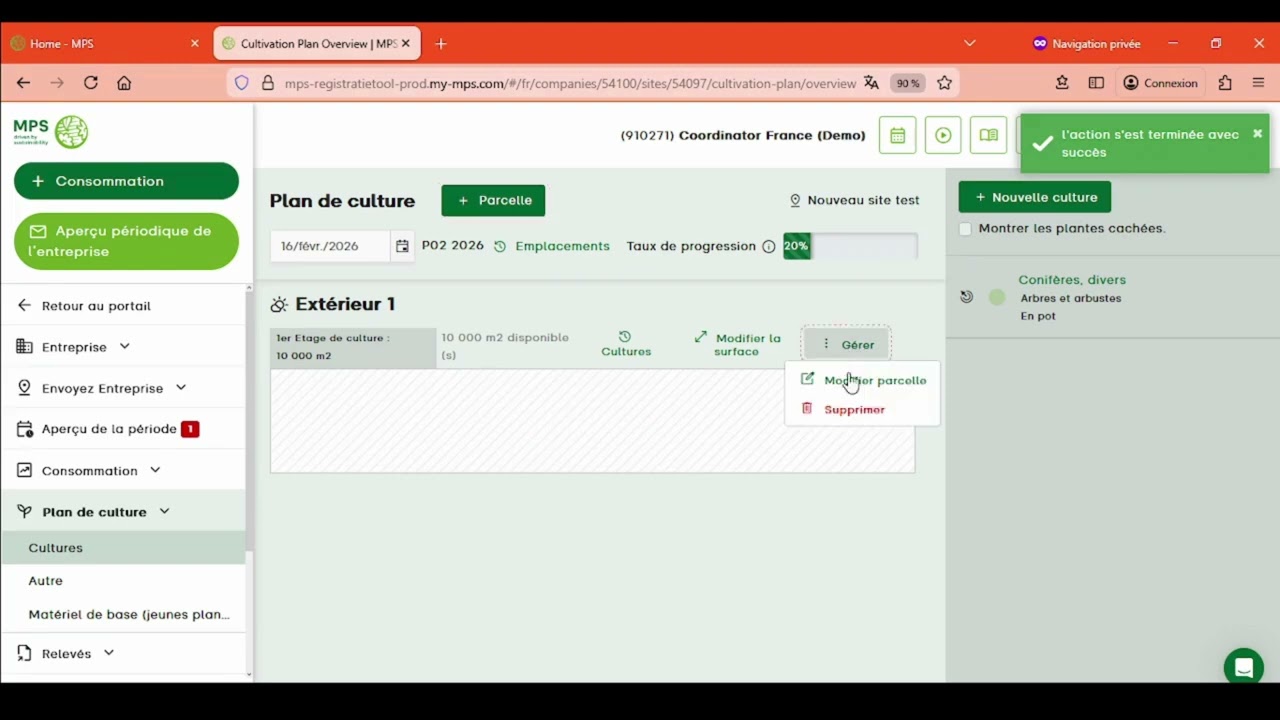The width and height of the screenshot is (1280, 720).
Task: Open a new browser tab
Action: [x=441, y=44]
